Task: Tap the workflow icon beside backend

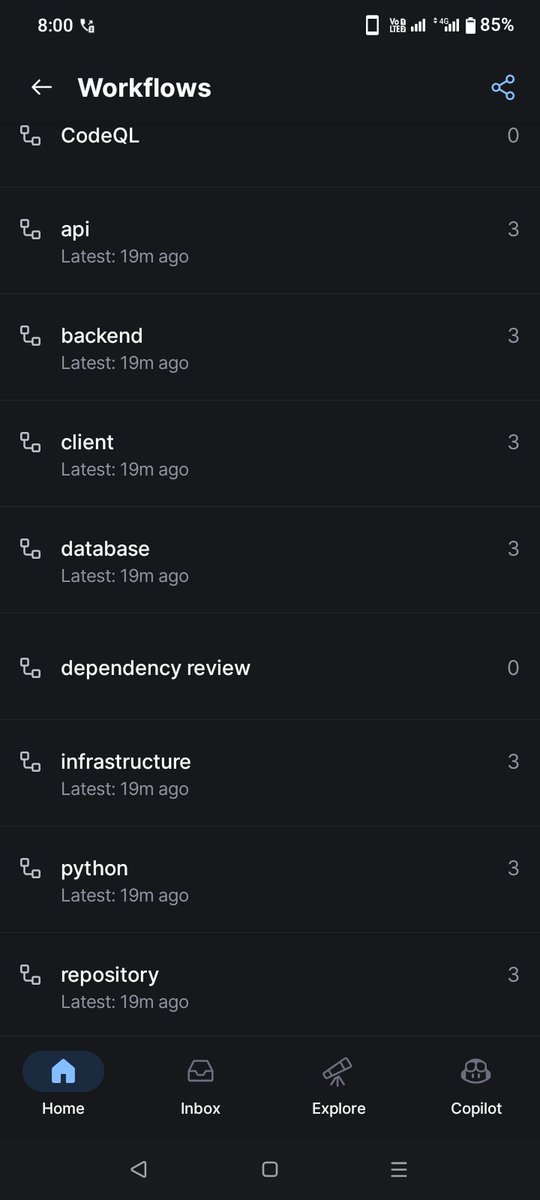Action: pyautogui.click(x=31, y=336)
